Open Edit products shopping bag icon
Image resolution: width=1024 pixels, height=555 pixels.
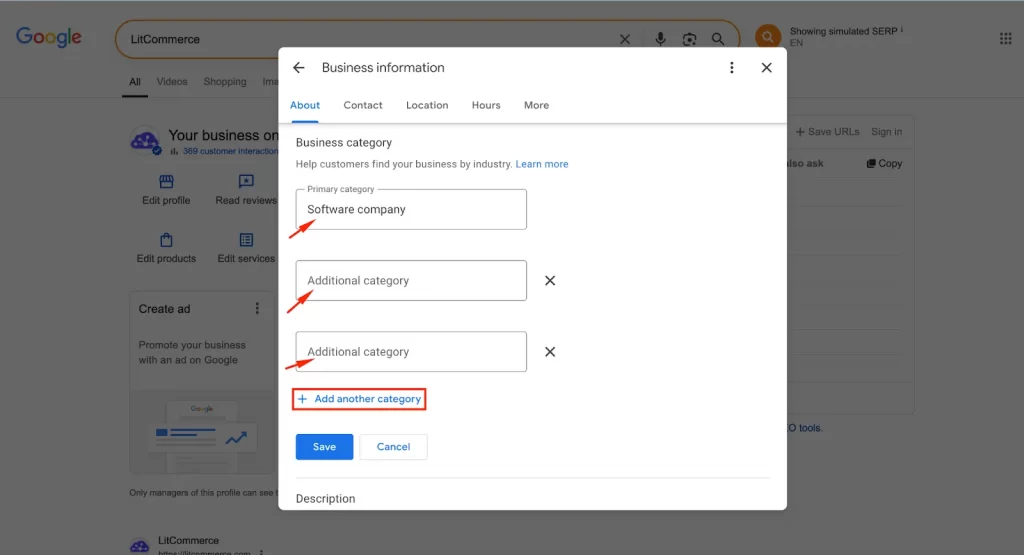pyautogui.click(x=167, y=240)
